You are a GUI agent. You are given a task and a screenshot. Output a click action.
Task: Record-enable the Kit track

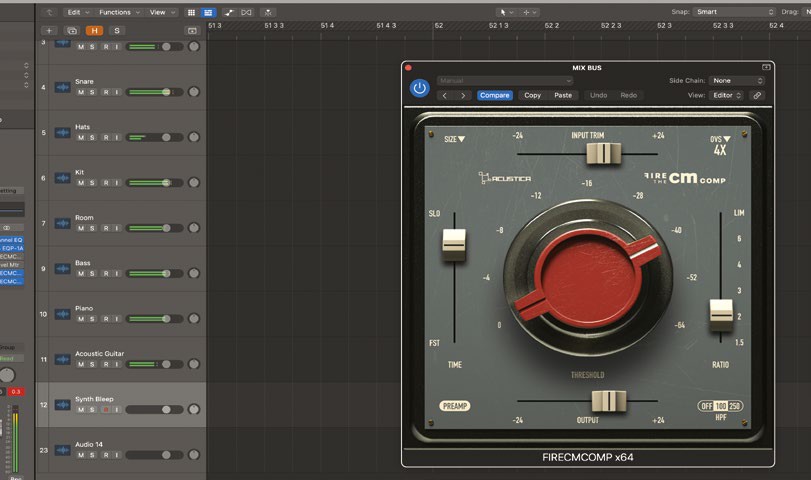click(x=106, y=183)
